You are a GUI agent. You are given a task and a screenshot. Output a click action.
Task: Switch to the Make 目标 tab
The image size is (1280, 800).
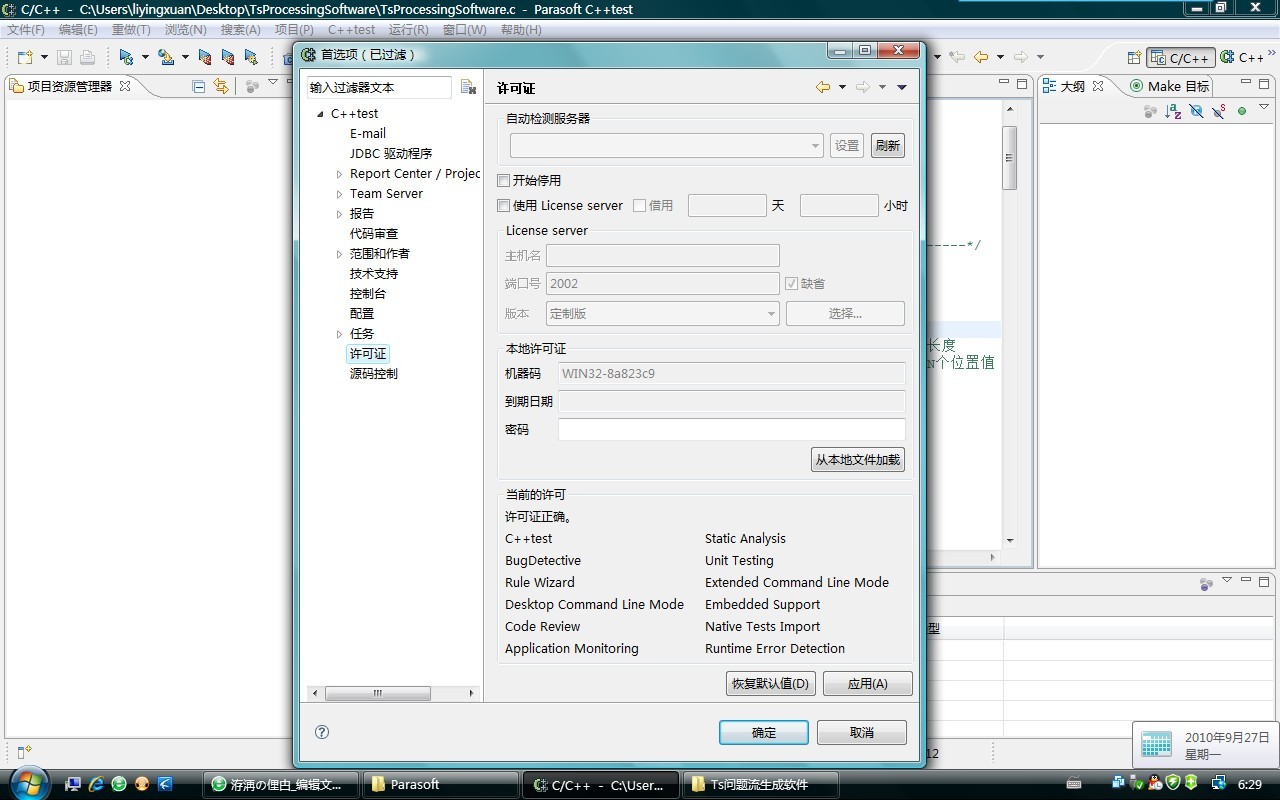pos(1170,86)
